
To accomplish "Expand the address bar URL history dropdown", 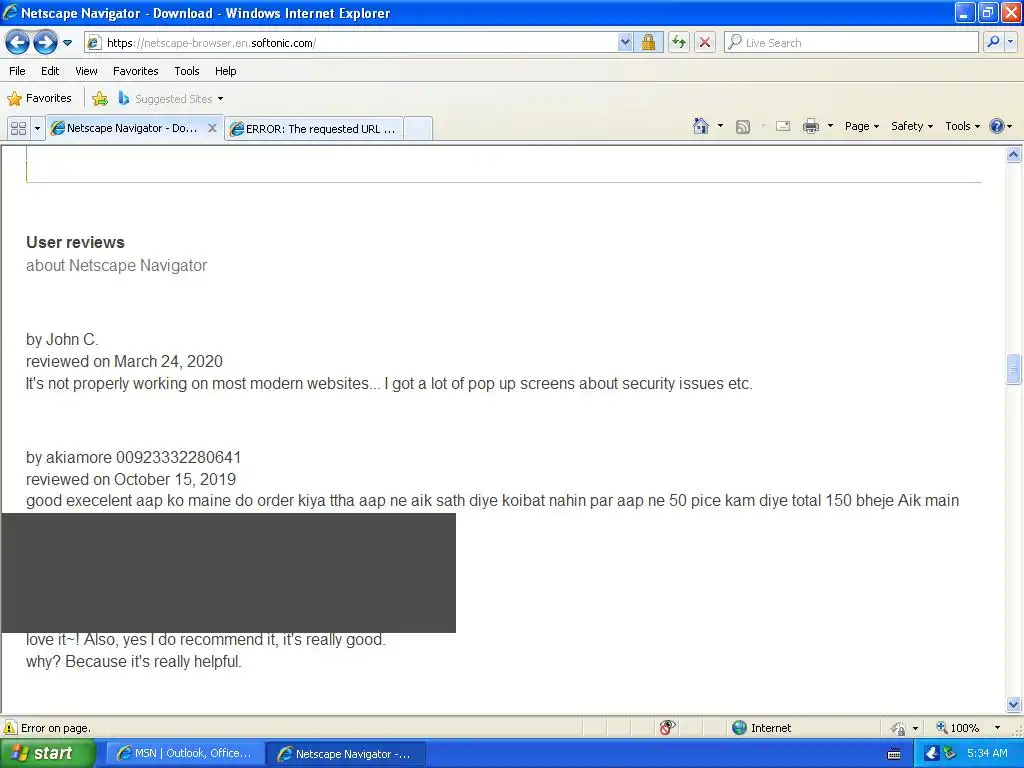I will (x=625, y=43).
